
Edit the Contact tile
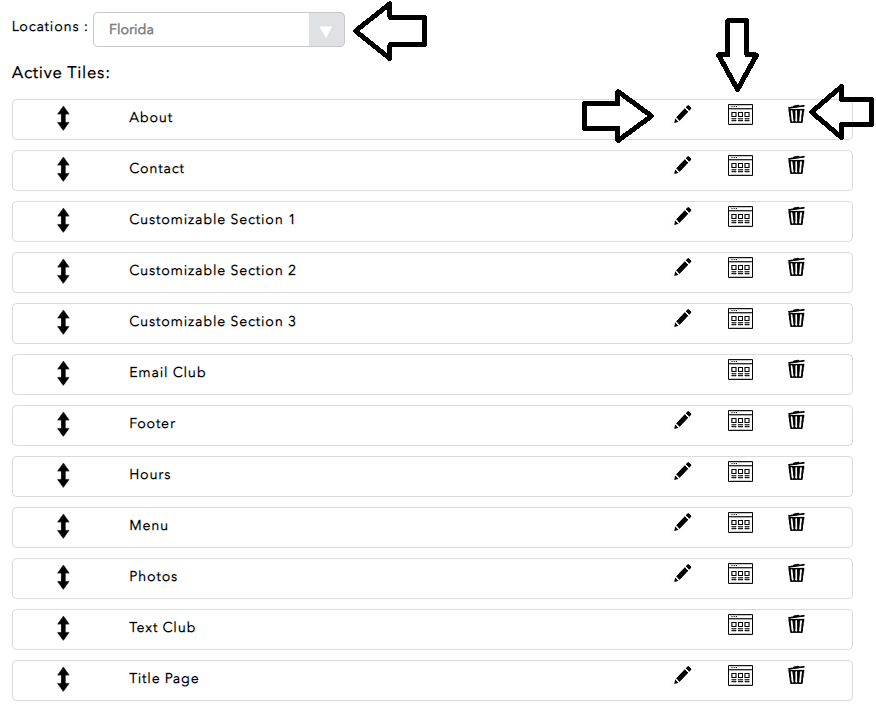(x=683, y=166)
